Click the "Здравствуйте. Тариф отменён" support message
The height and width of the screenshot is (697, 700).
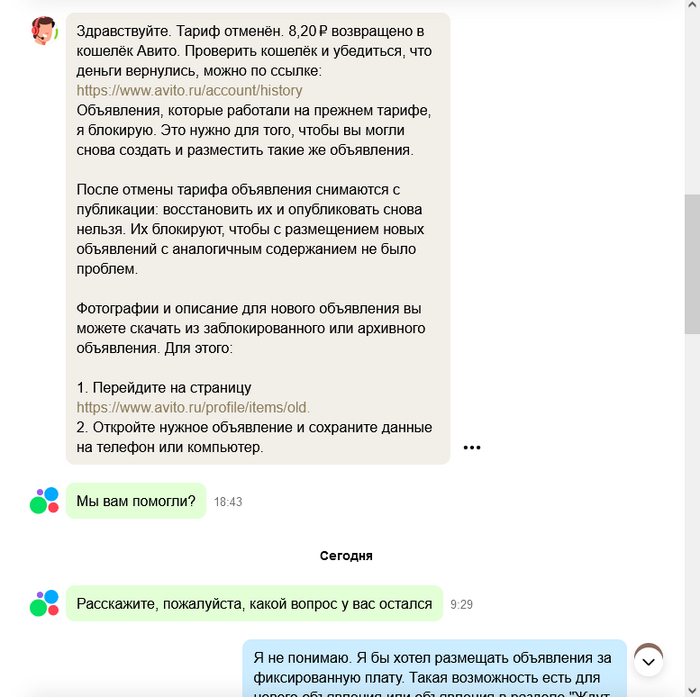(258, 239)
